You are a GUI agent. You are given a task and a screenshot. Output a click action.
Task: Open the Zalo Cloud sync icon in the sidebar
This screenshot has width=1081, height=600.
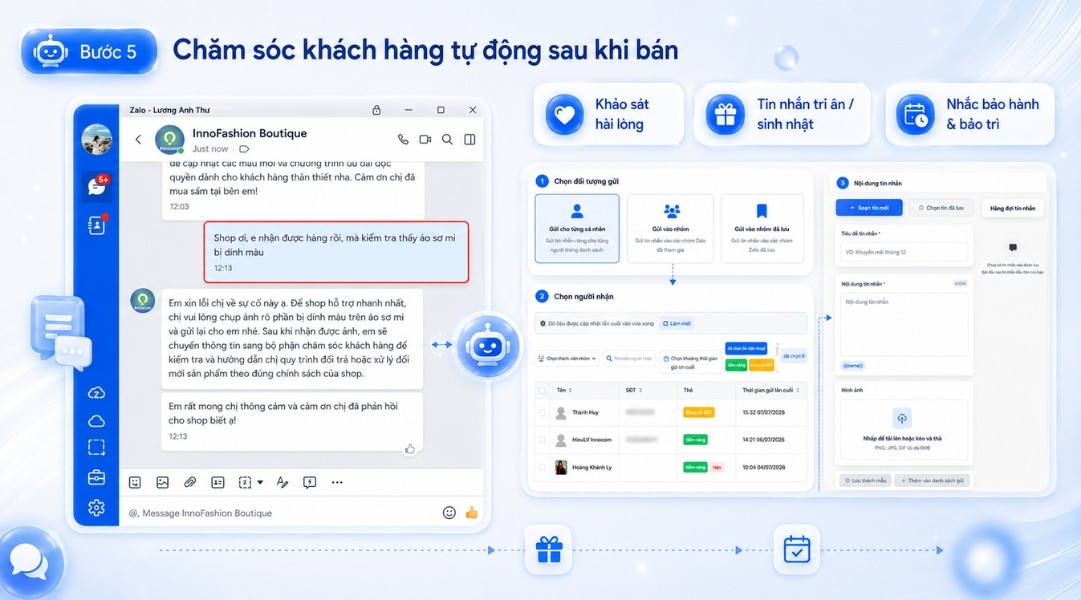click(97, 393)
